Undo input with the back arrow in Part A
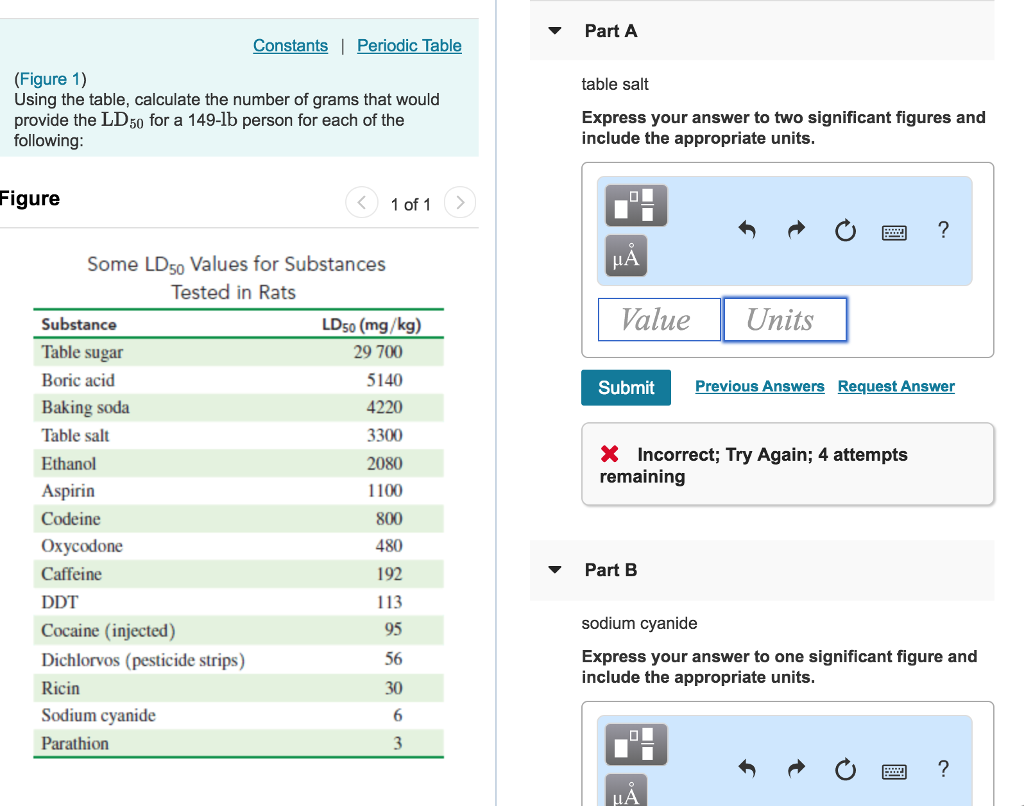Viewport: 1024px width, 806px height. point(746,230)
